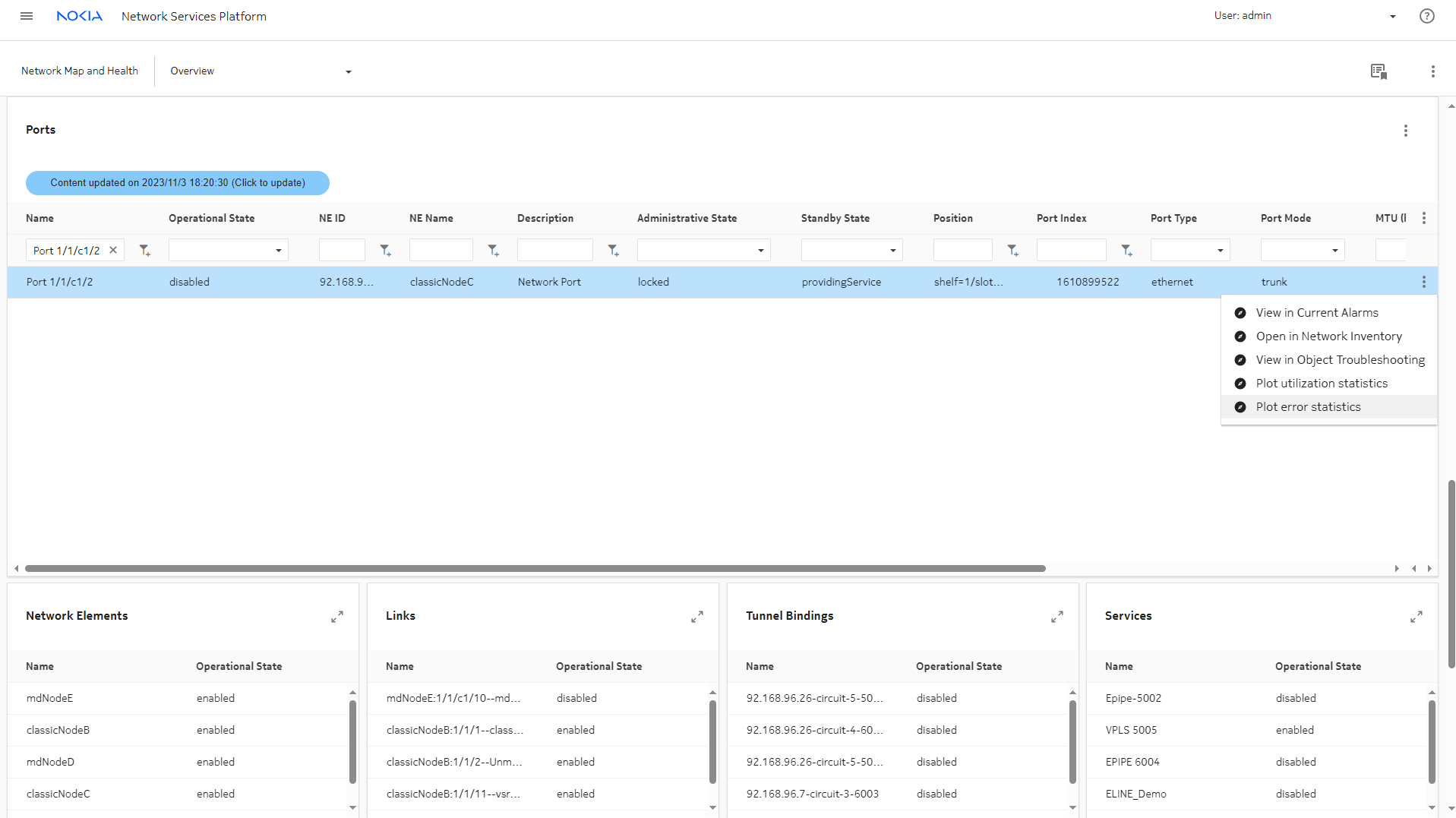Open the hamburger navigation menu

click(27, 16)
